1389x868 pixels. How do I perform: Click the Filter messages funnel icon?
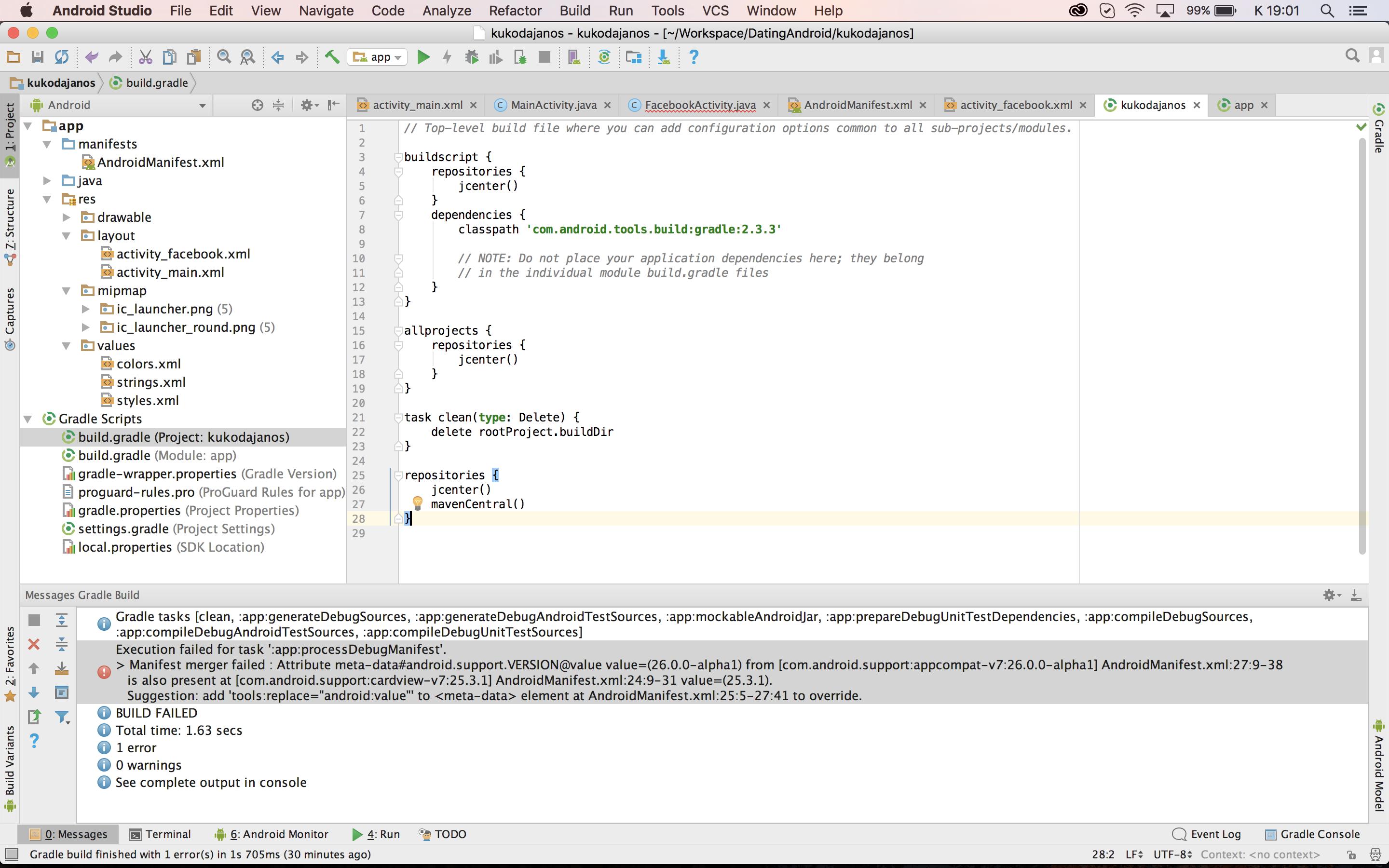62,717
